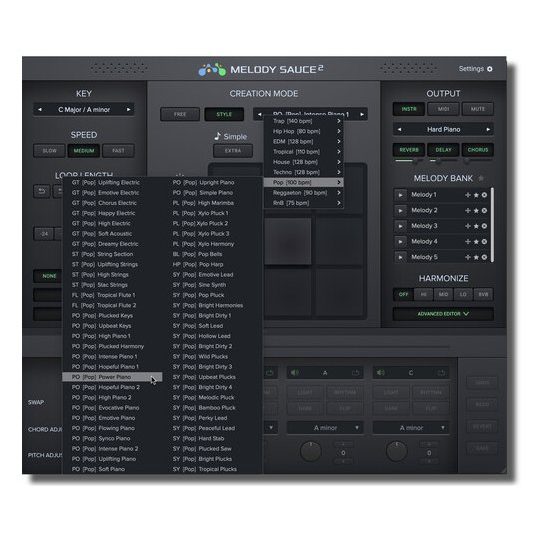Expand Reggaeton [90 bpm] submenu

coord(303,193)
